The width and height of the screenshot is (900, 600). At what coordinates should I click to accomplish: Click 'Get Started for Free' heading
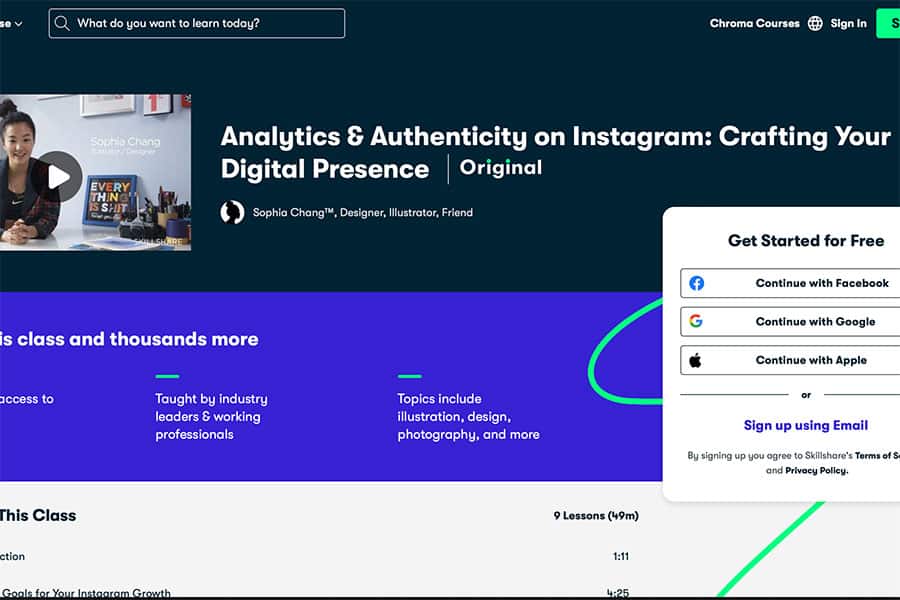[x=806, y=241]
